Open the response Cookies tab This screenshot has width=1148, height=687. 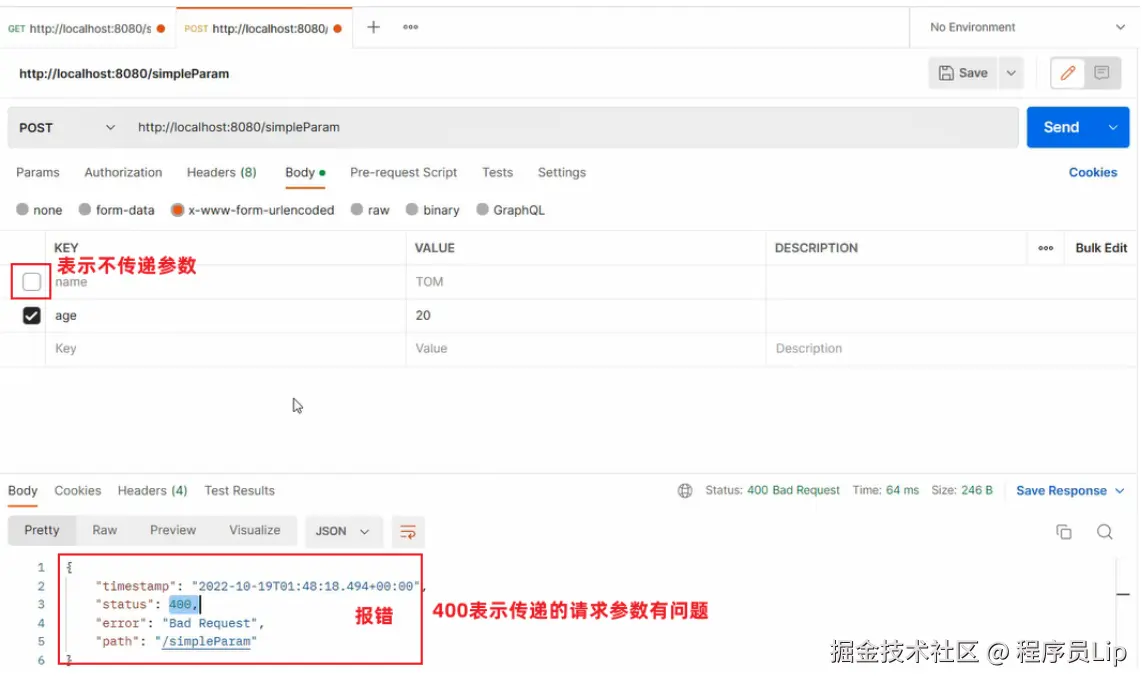[78, 491]
